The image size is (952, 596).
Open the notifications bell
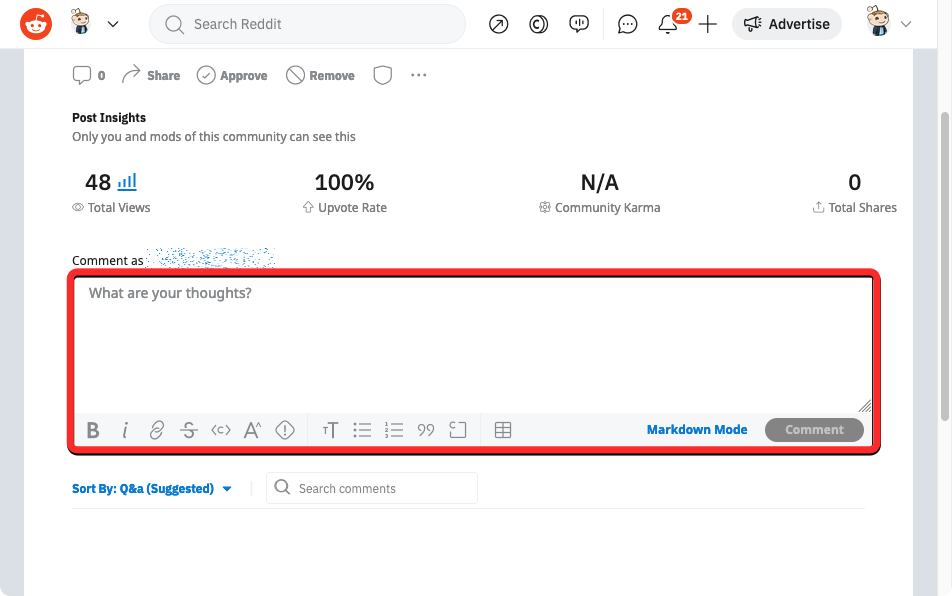(x=668, y=24)
